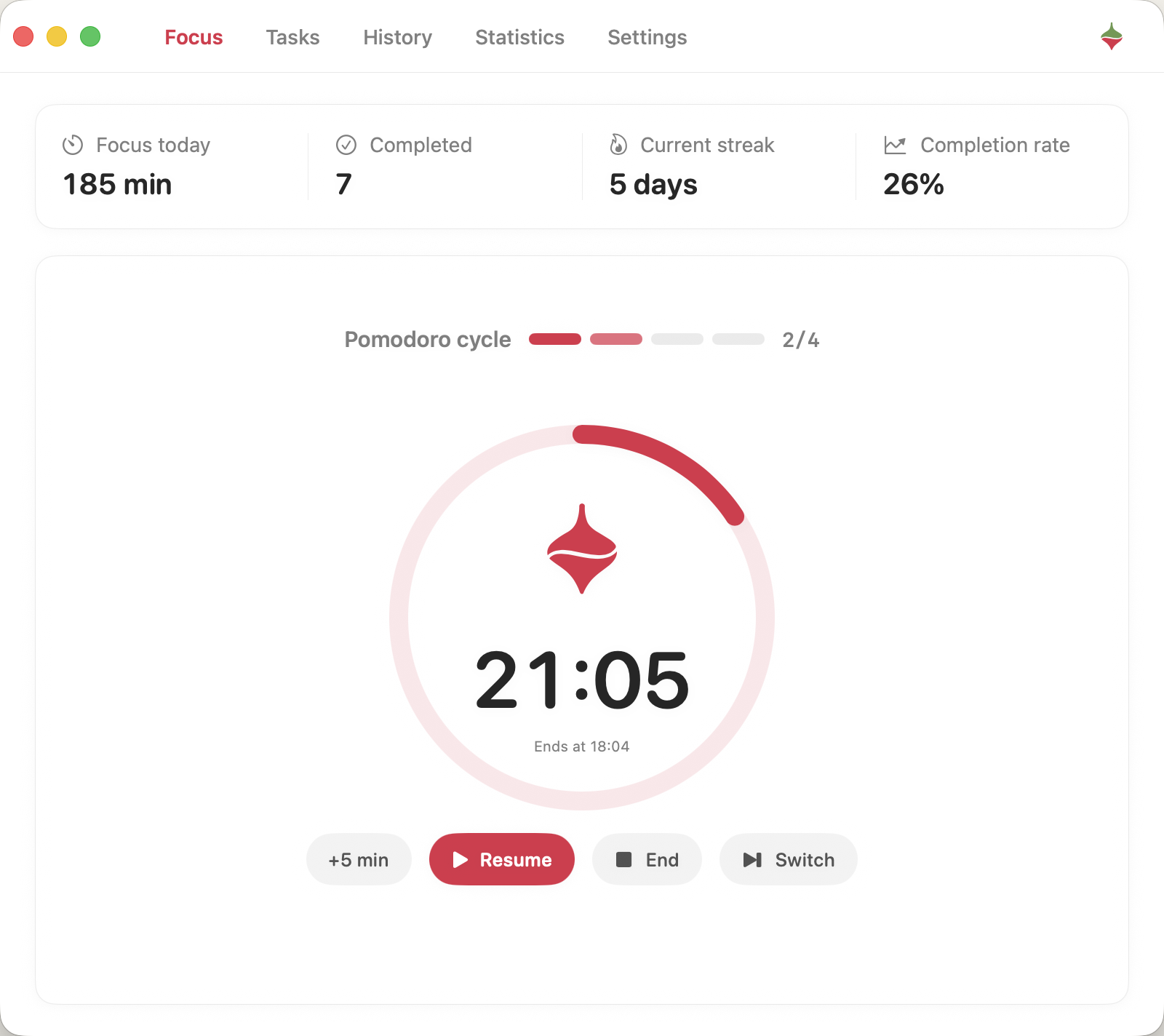
Task: Click the third Pomodoro cycle segment
Action: (x=677, y=339)
